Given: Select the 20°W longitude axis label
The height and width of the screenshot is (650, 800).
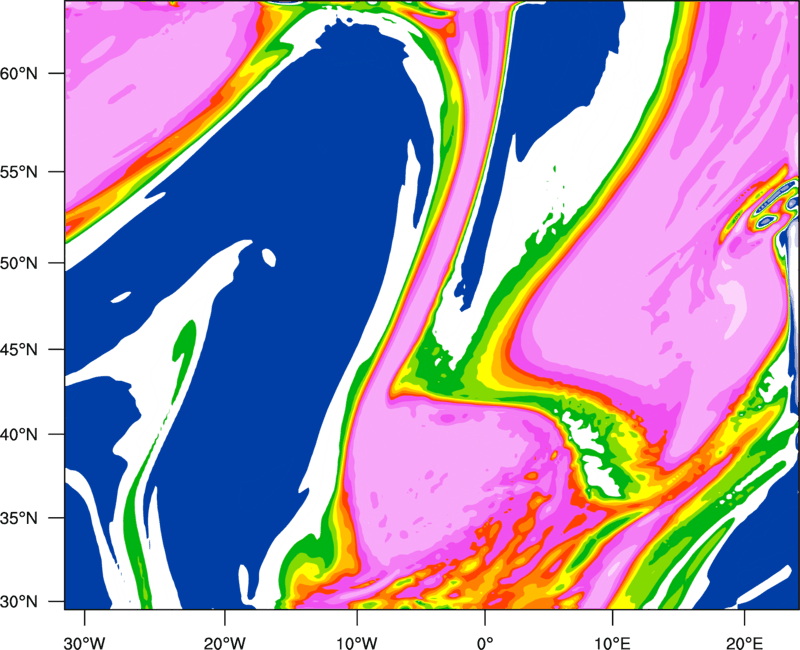Looking at the screenshot, I should [224, 643].
